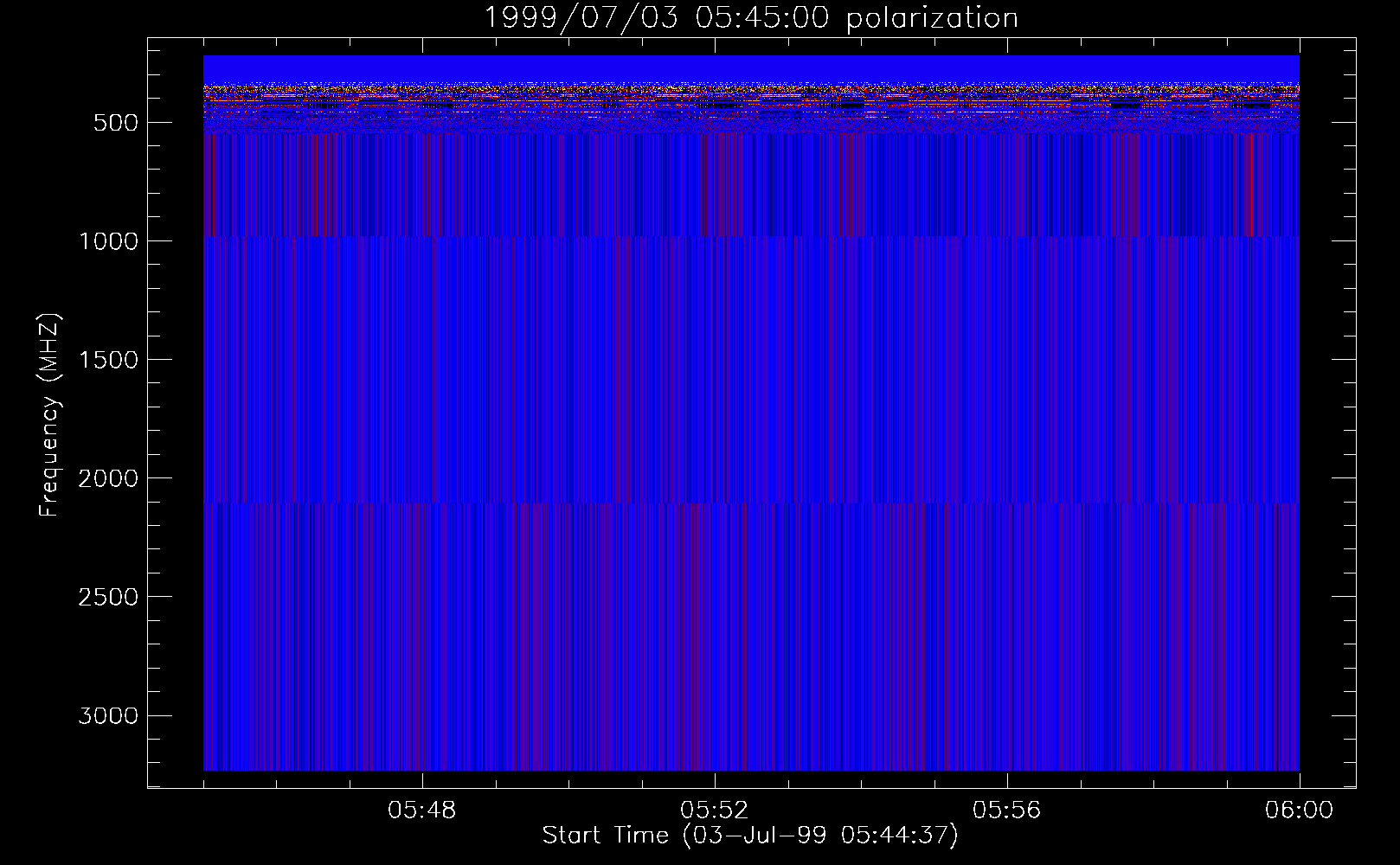Select the 2000 frequency tick label

pos(108,478)
